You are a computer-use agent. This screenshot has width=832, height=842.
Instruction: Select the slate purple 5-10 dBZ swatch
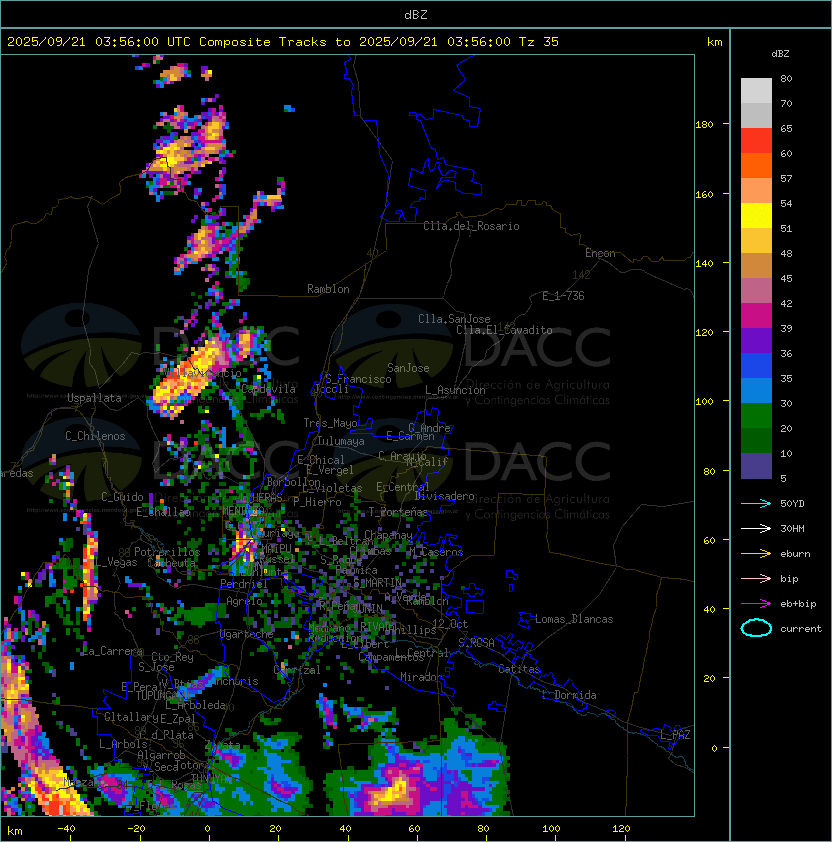tap(756, 466)
